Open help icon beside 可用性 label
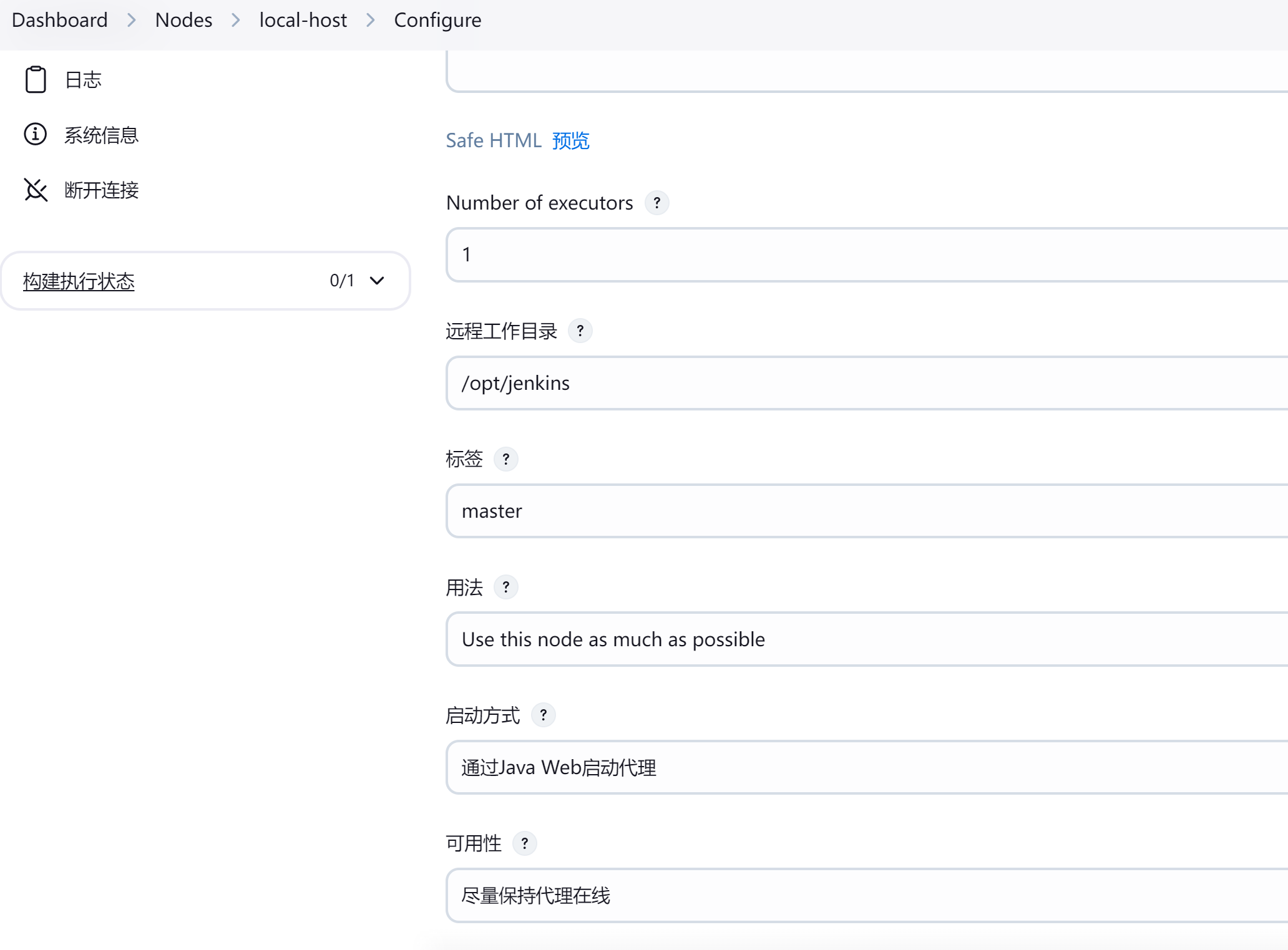The width and height of the screenshot is (1288, 950). (x=524, y=843)
